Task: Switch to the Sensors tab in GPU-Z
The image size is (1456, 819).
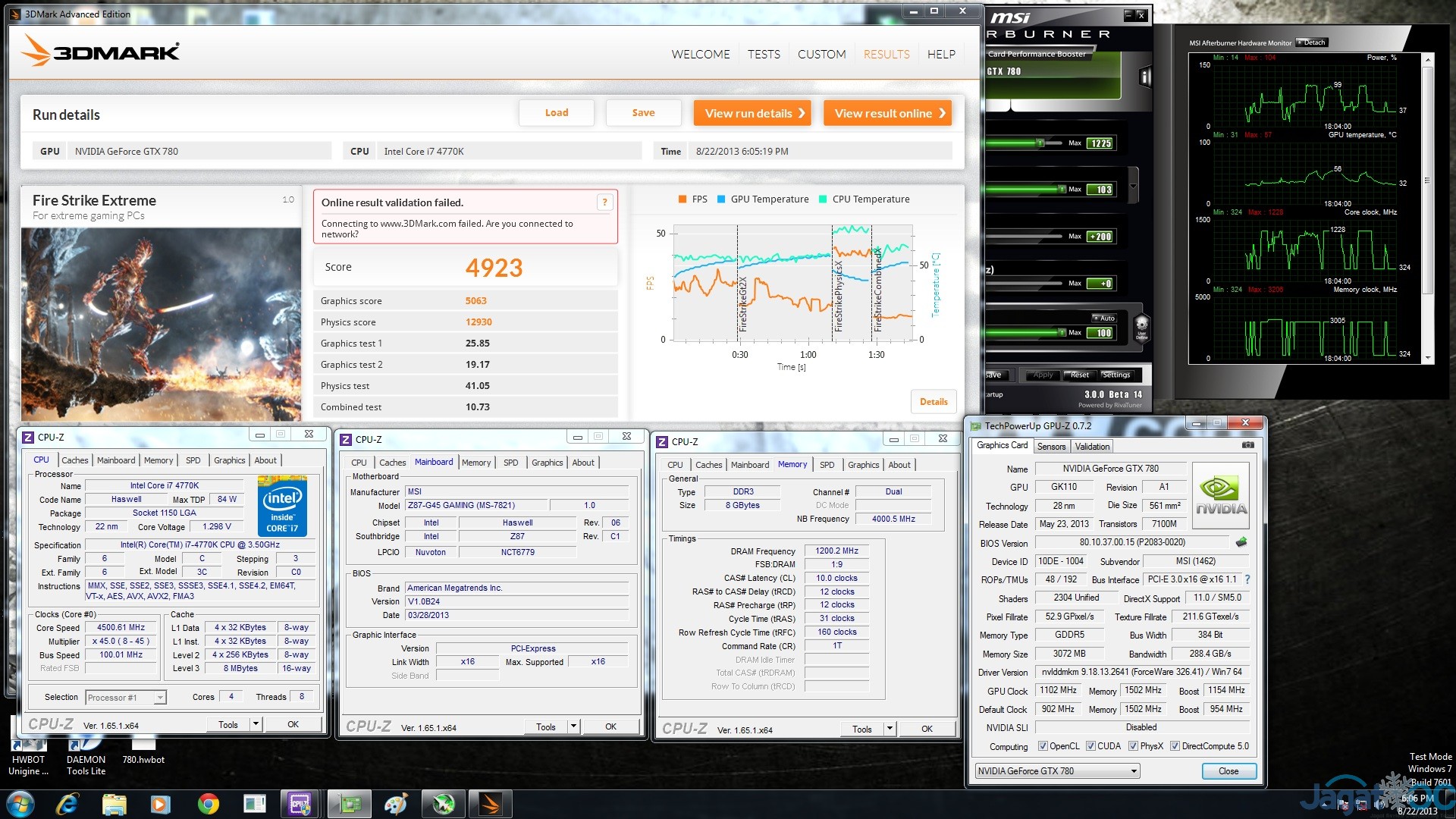Action: pyautogui.click(x=1051, y=447)
